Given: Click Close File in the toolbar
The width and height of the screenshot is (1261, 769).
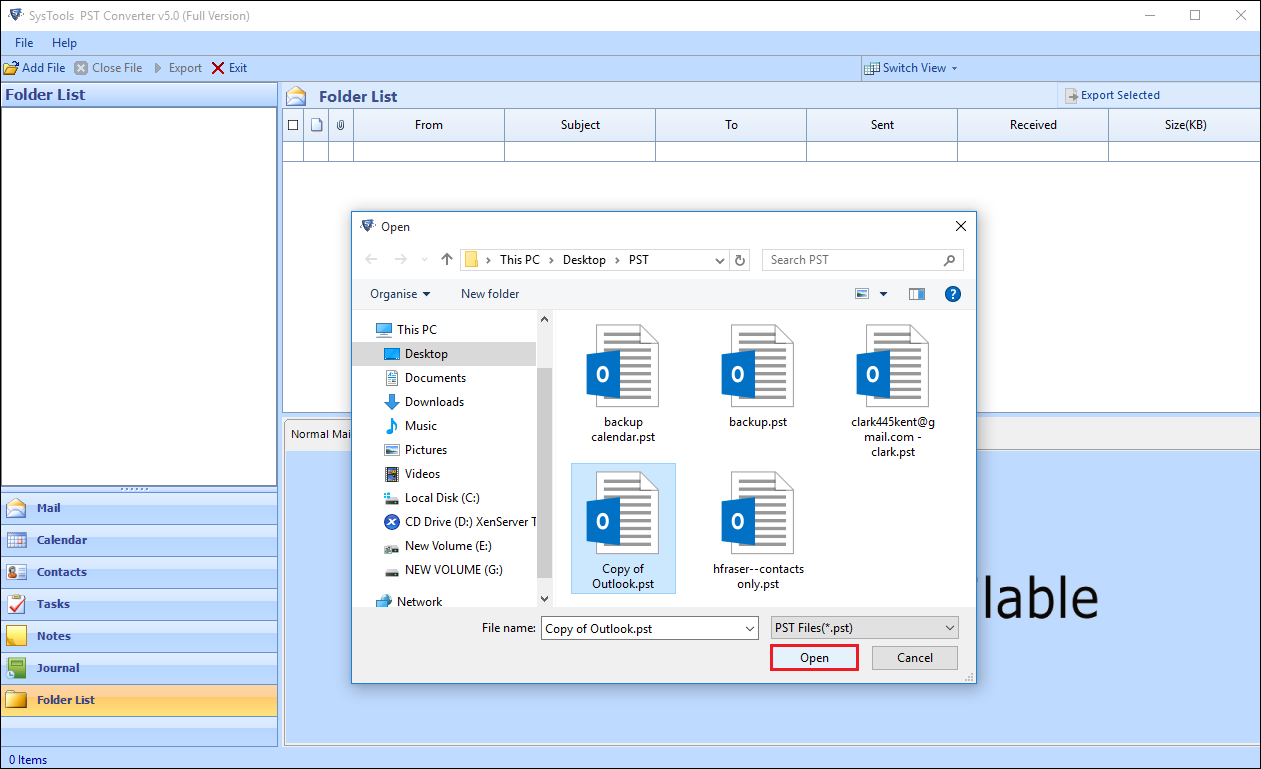Looking at the screenshot, I should tap(108, 68).
